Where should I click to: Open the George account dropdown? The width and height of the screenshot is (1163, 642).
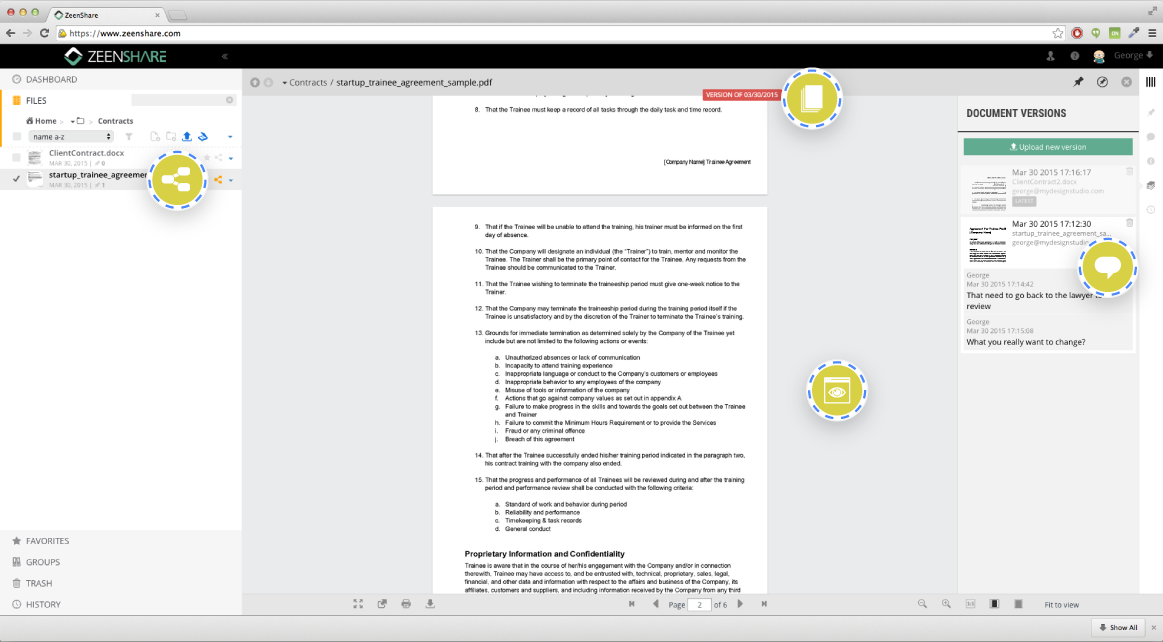coord(1133,56)
